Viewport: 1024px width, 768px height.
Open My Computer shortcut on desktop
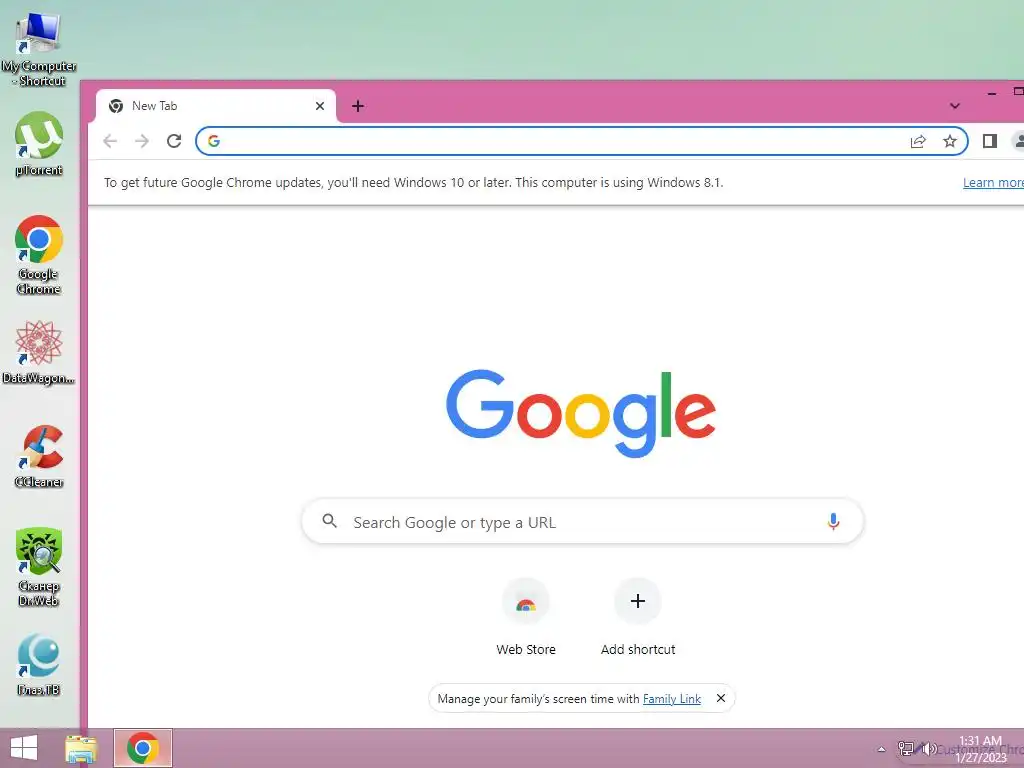pyautogui.click(x=39, y=48)
